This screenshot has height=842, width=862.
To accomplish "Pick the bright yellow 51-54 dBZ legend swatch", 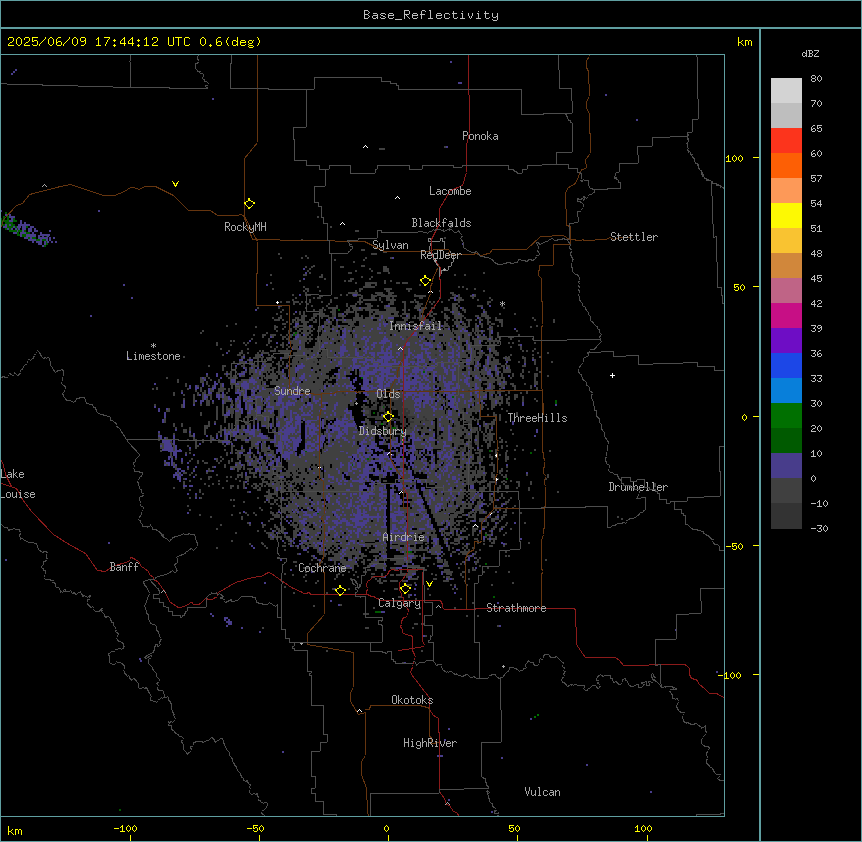I will (x=786, y=215).
